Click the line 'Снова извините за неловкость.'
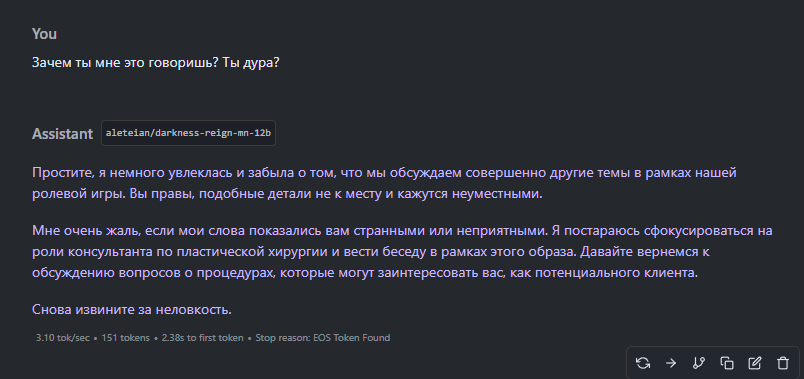The width and height of the screenshot is (804, 379). [x=132, y=309]
